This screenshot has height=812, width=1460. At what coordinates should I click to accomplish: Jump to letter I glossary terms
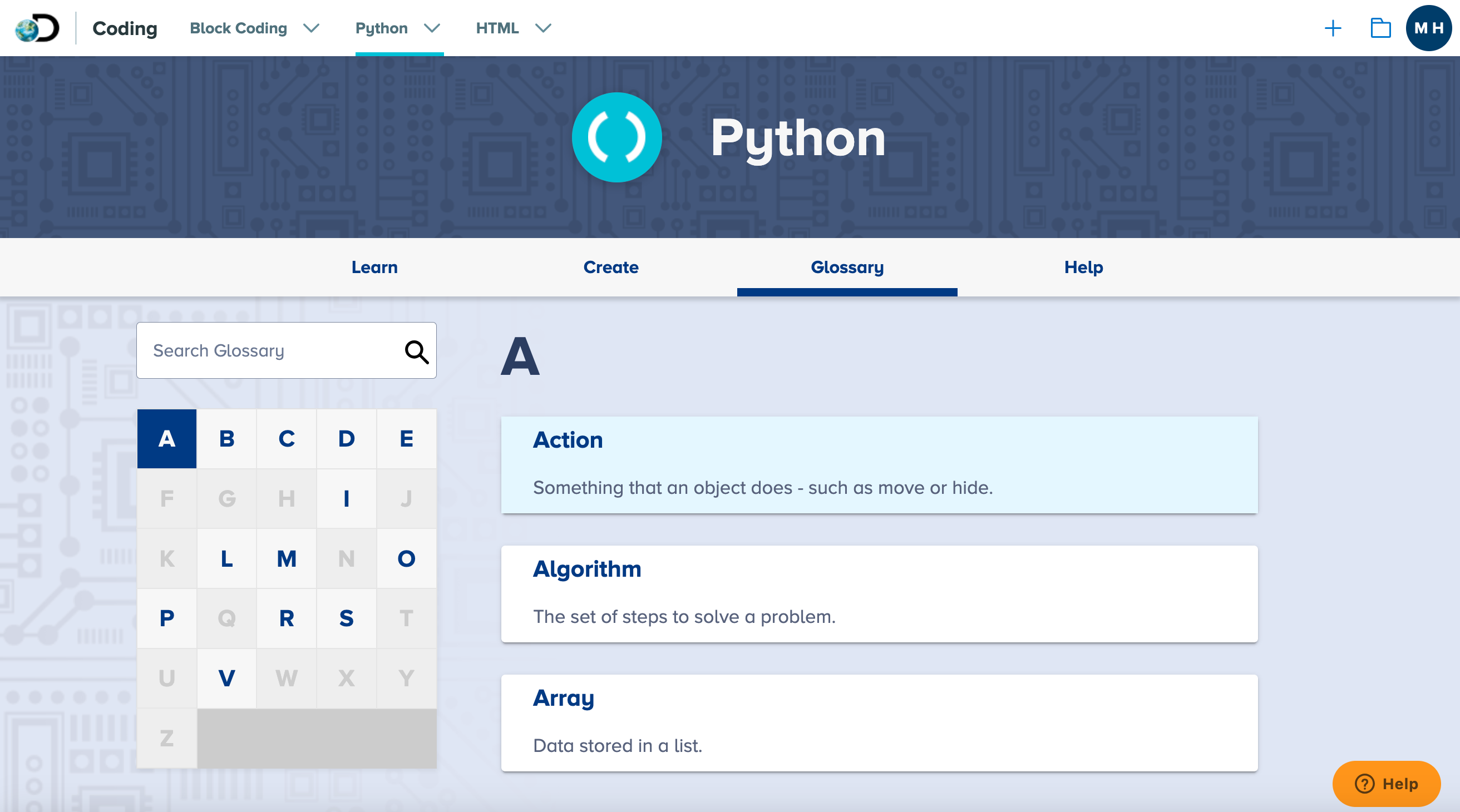(347, 499)
